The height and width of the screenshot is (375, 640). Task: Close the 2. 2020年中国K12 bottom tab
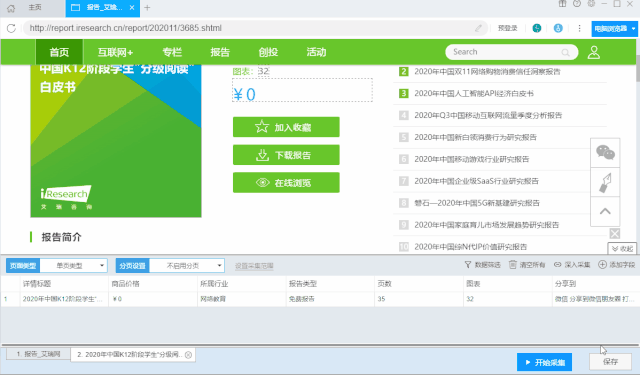point(188,355)
